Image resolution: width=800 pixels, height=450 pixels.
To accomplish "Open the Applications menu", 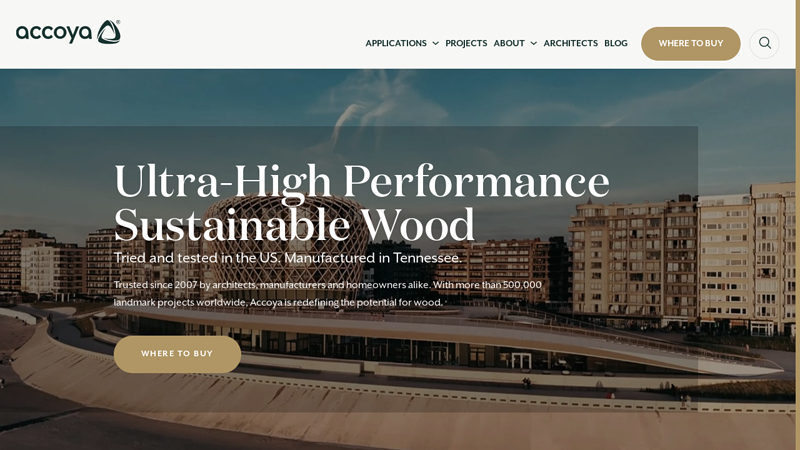I will click(396, 43).
